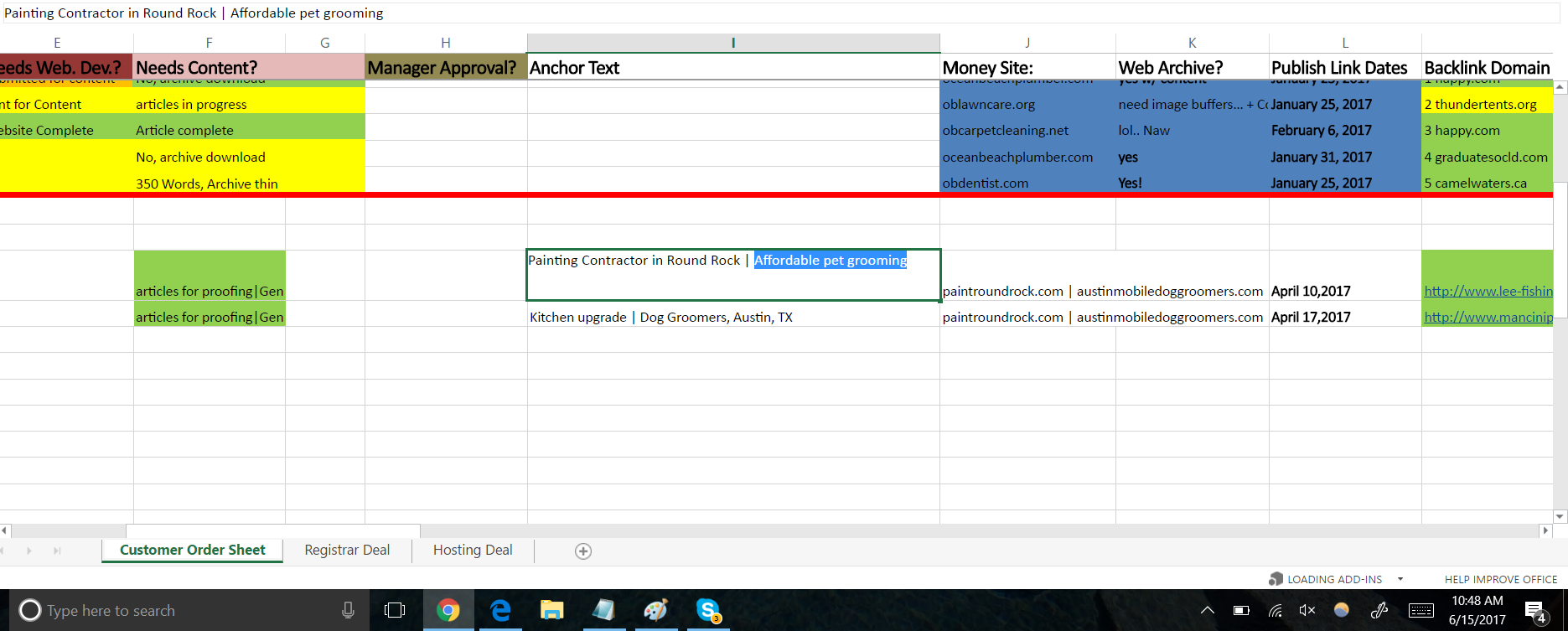Open the network Wi-Fi tray icon
This screenshot has height=631, width=1568.
click(x=1275, y=610)
